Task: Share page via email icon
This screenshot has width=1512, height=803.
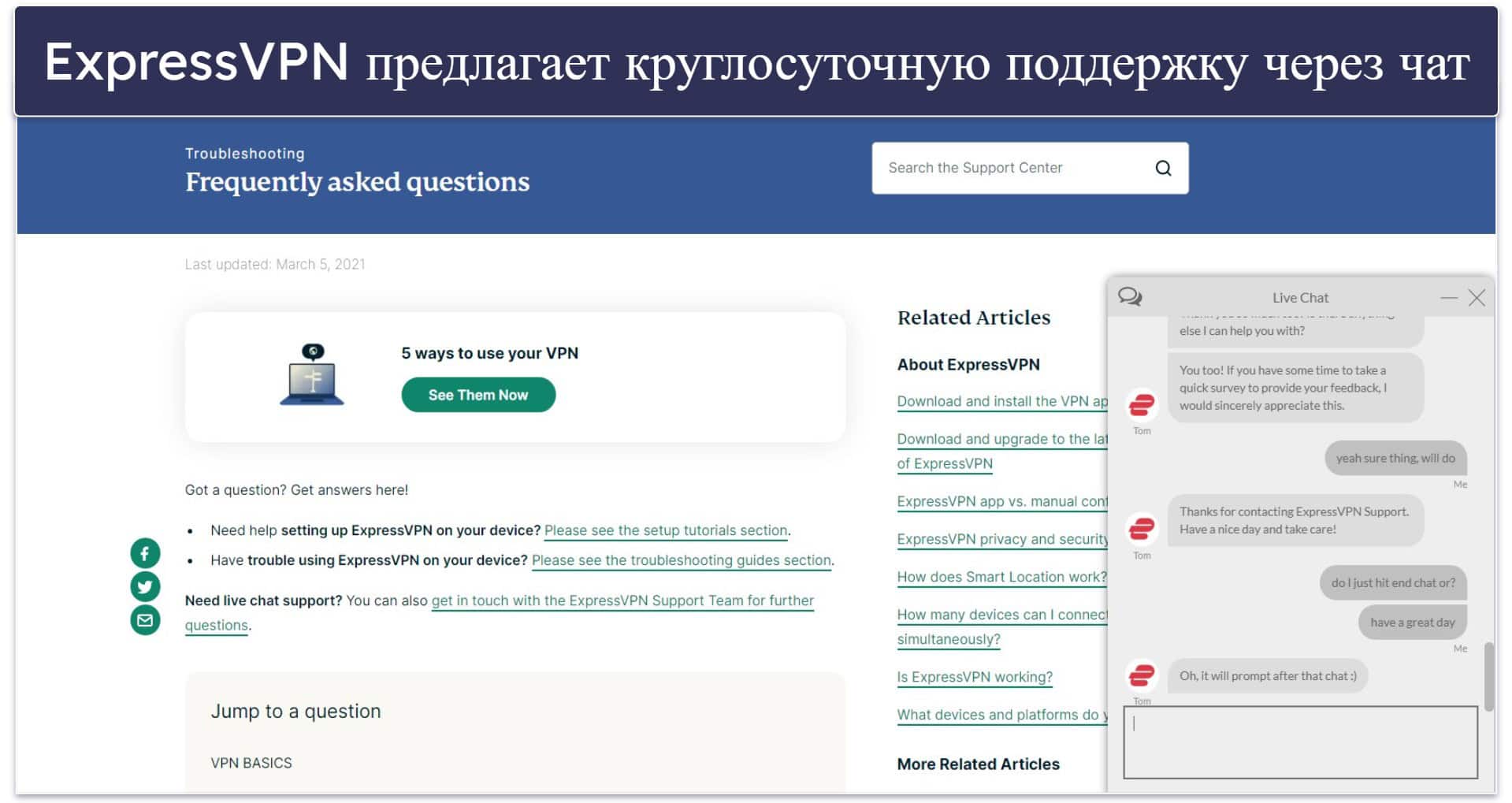Action: pos(145,620)
